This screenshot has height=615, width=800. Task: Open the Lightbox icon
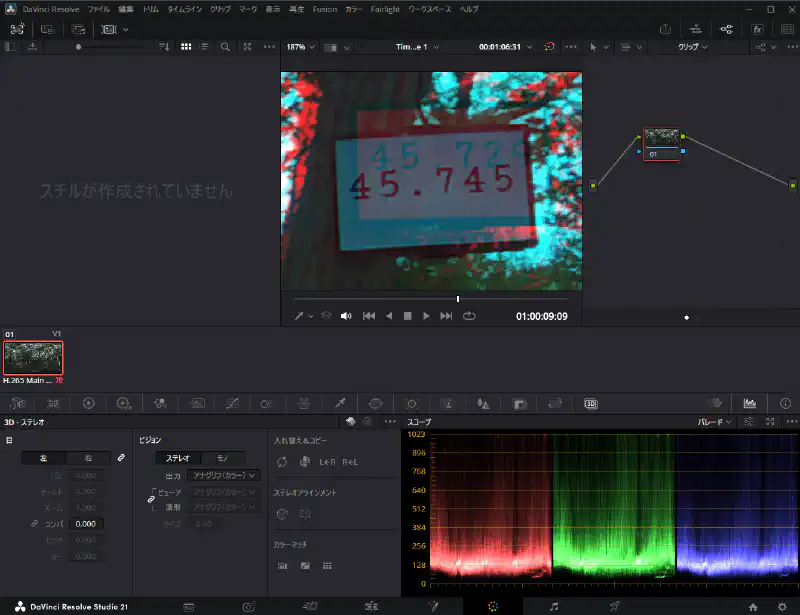[788, 29]
